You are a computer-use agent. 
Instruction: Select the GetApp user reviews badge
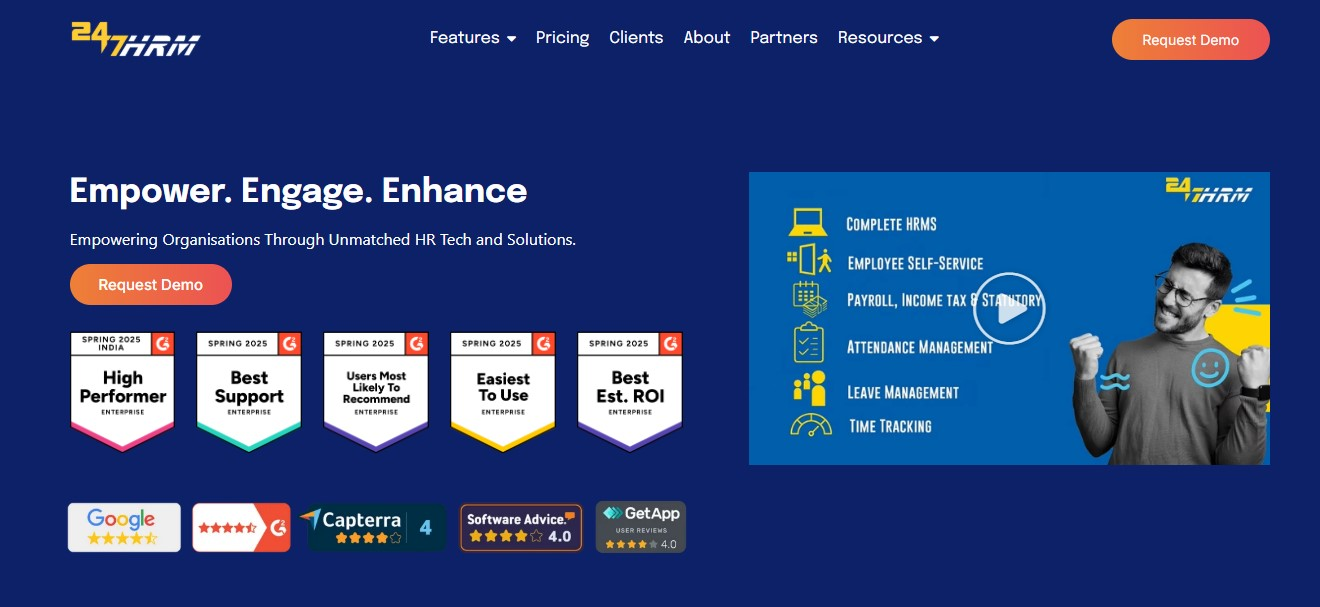coord(640,527)
